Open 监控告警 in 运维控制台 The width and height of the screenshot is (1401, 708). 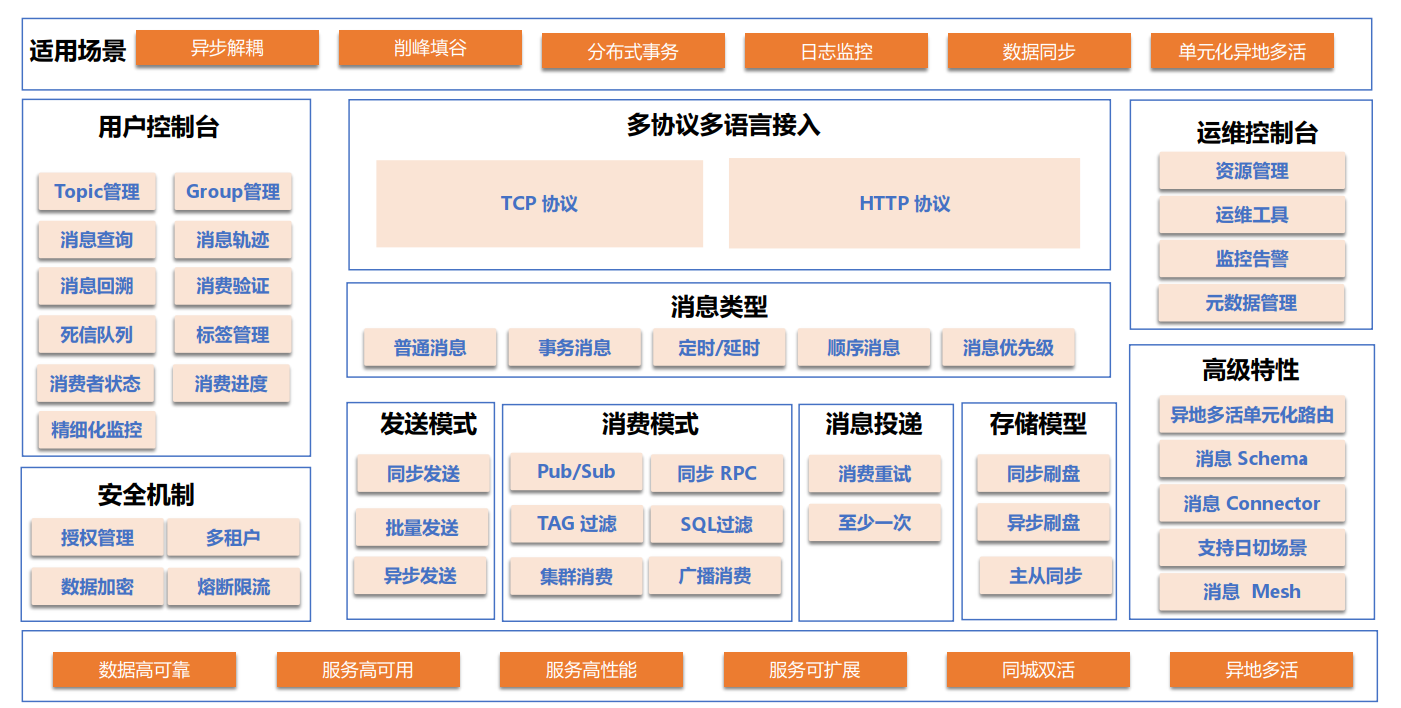tap(1251, 260)
